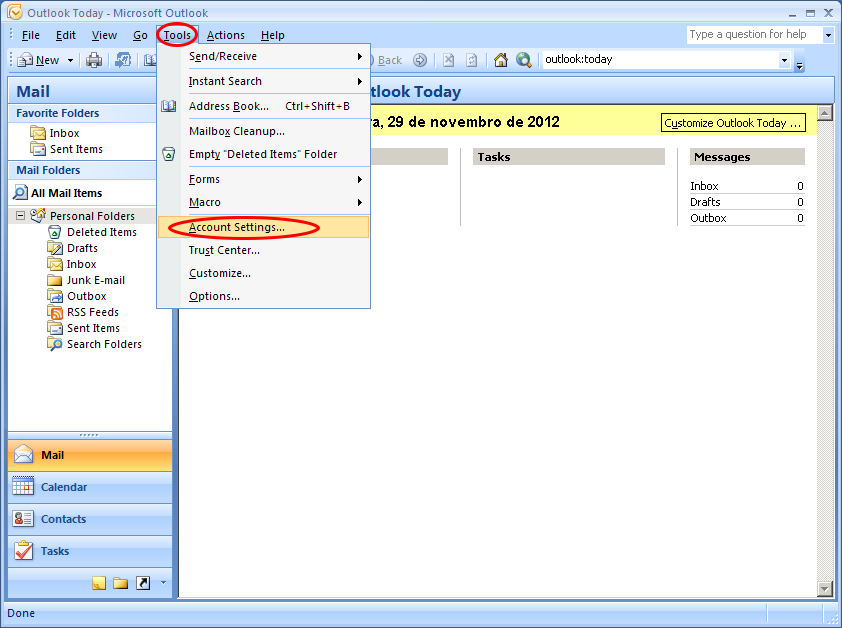Click the Type a question for help box
Viewport: 842px width, 628px height.
tap(754, 35)
